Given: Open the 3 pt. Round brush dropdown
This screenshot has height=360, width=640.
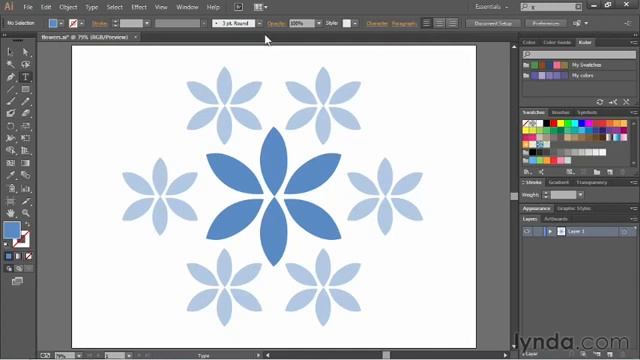Looking at the screenshot, I should point(260,23).
